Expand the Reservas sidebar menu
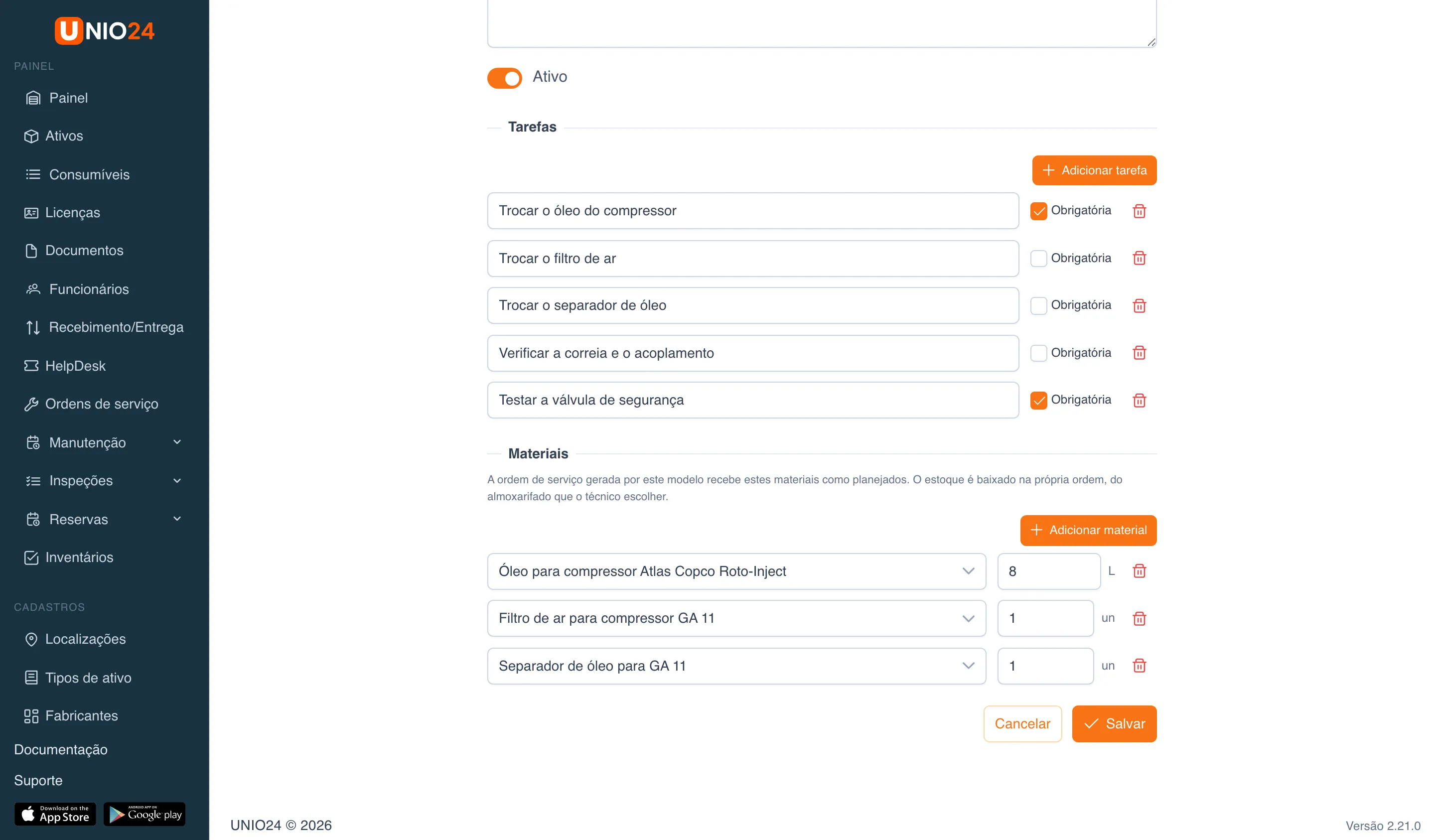Screen dimensions: 1435x840 click(x=104, y=519)
